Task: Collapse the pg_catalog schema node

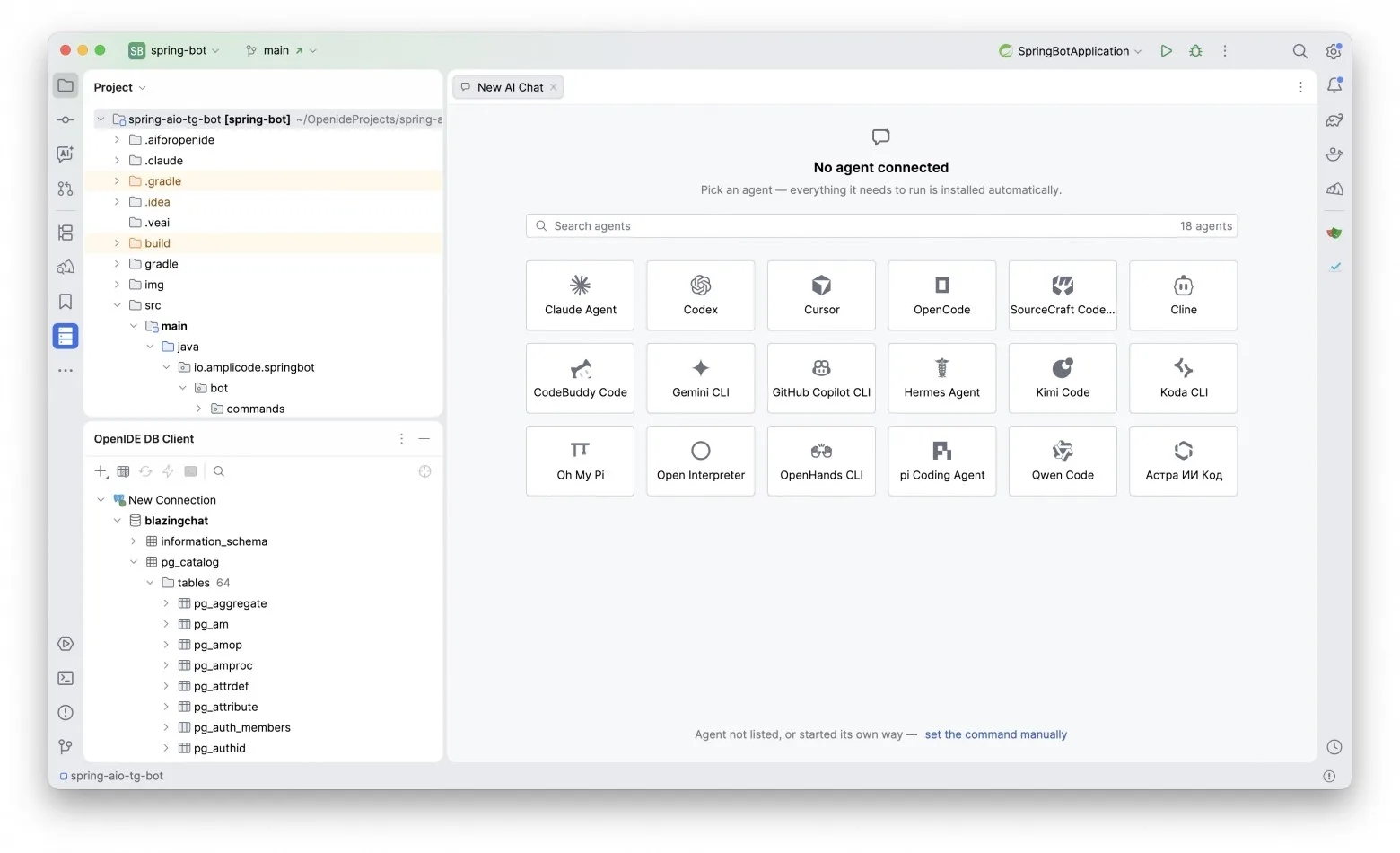Action: (x=134, y=562)
